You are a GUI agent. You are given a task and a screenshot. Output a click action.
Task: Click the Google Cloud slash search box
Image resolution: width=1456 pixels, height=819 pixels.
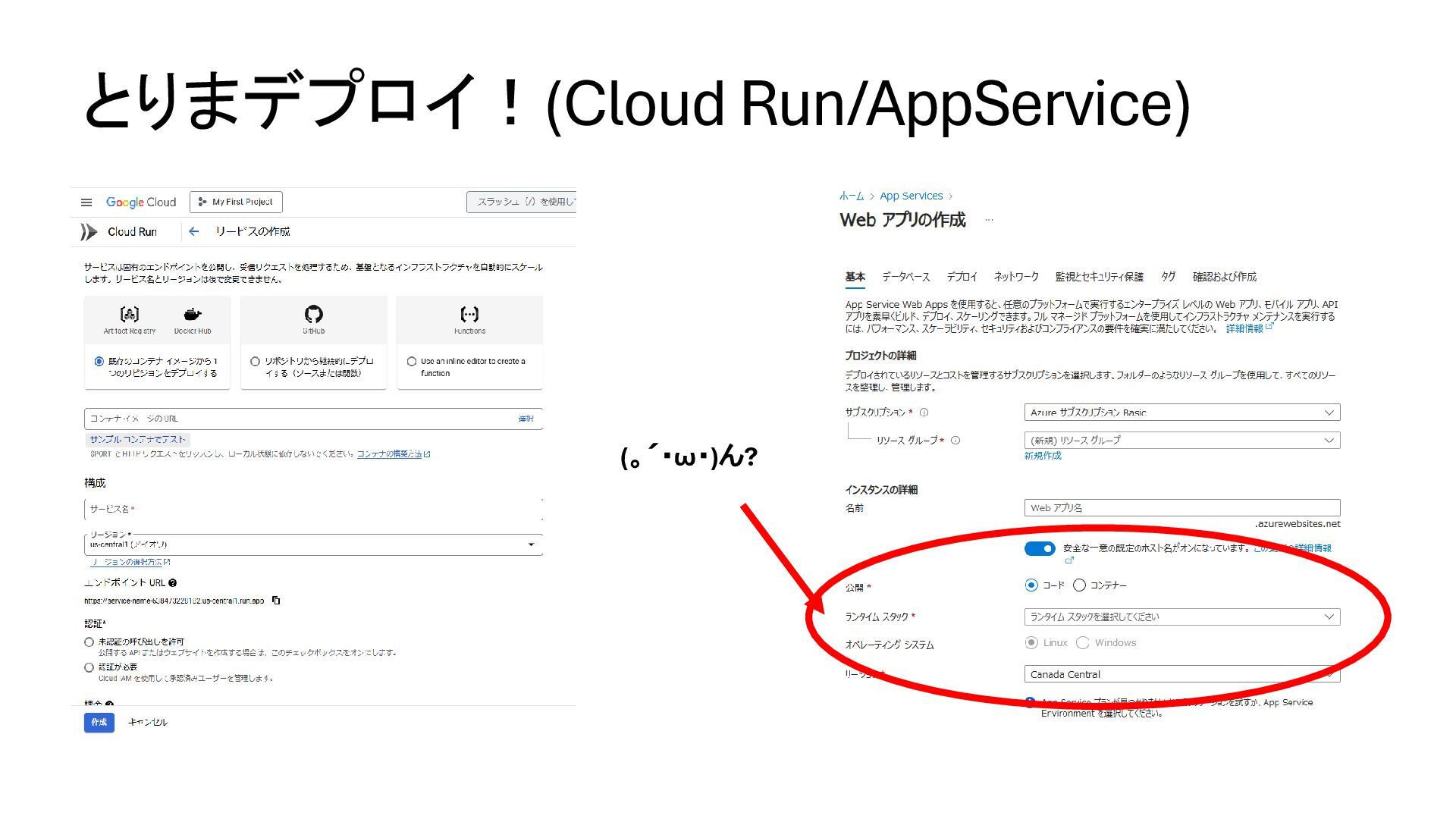pos(522,202)
